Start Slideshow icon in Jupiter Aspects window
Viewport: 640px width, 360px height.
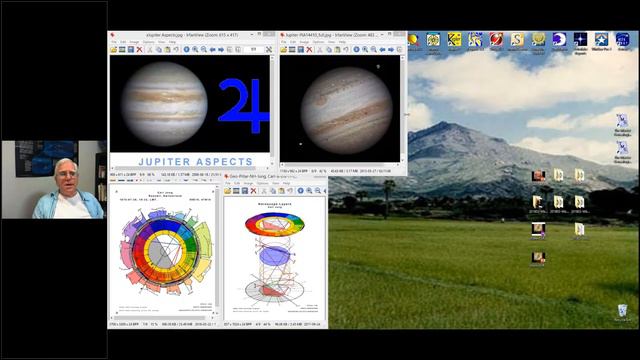[x=122, y=49]
